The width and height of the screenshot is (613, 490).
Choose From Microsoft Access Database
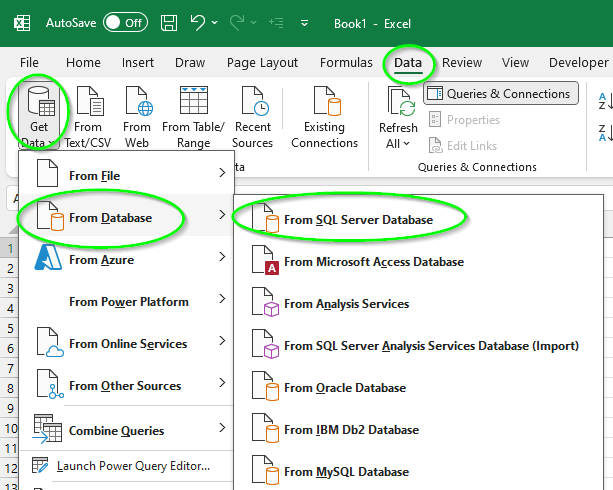(x=419, y=259)
